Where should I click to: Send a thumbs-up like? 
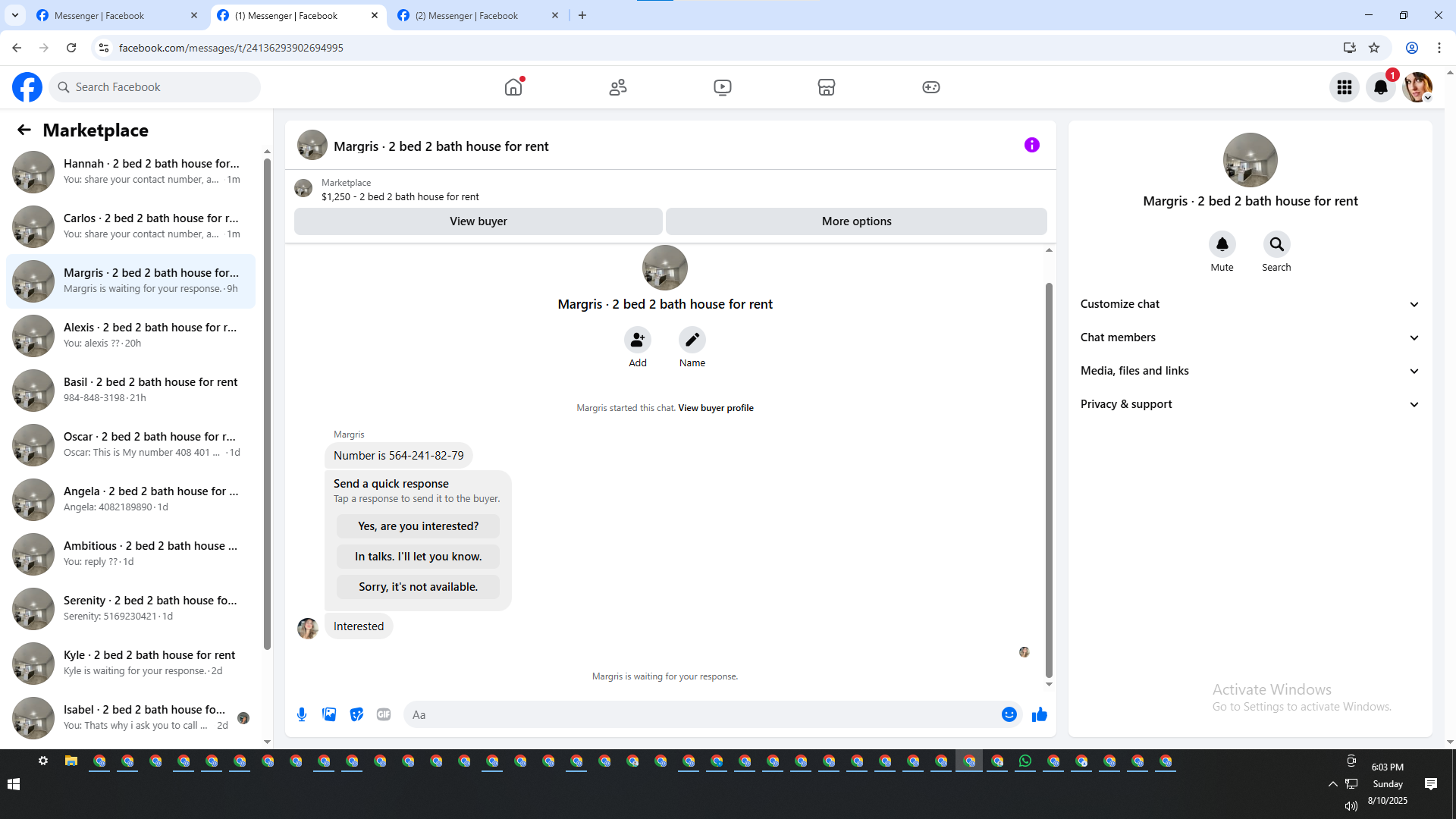(1039, 714)
